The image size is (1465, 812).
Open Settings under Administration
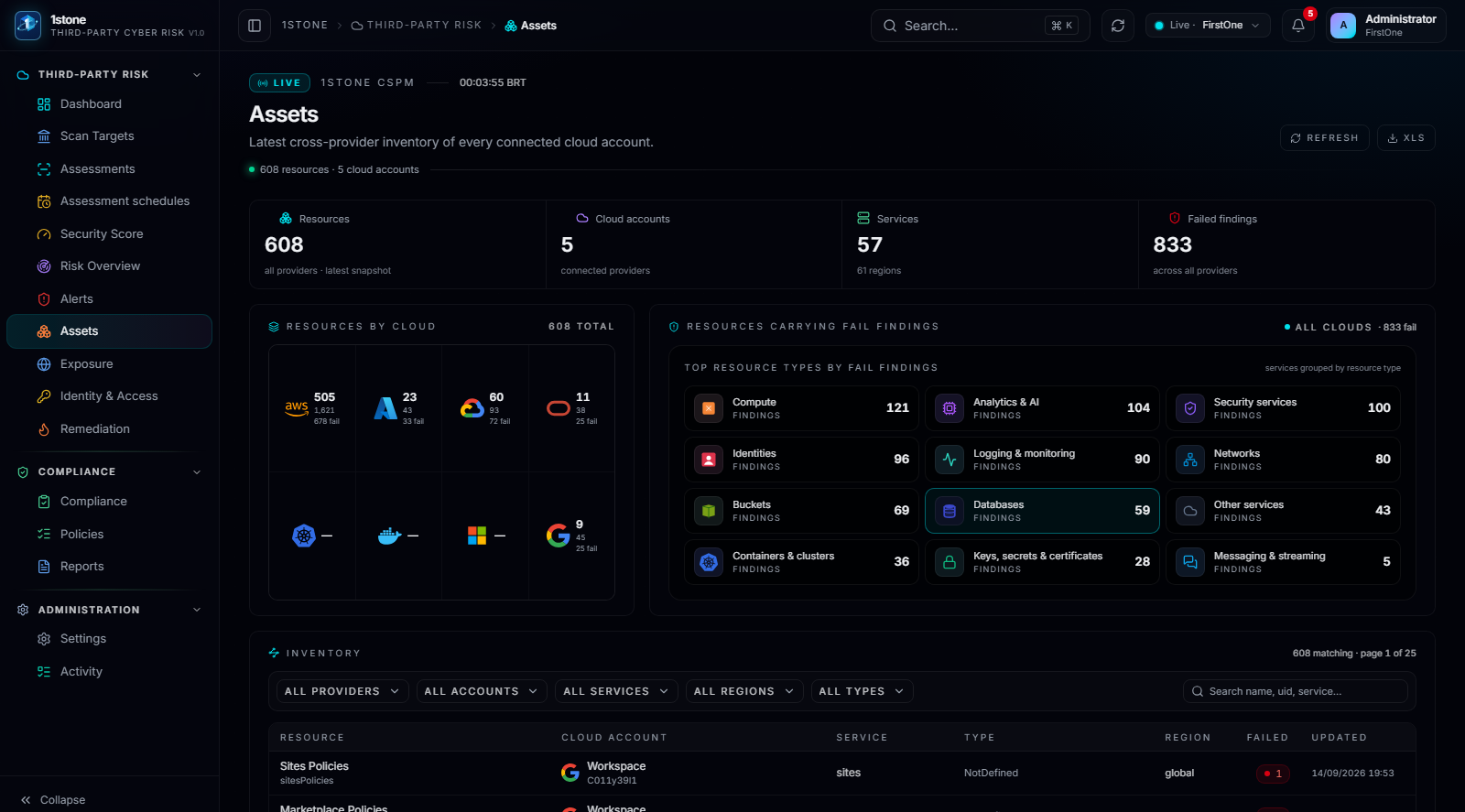(110, 639)
